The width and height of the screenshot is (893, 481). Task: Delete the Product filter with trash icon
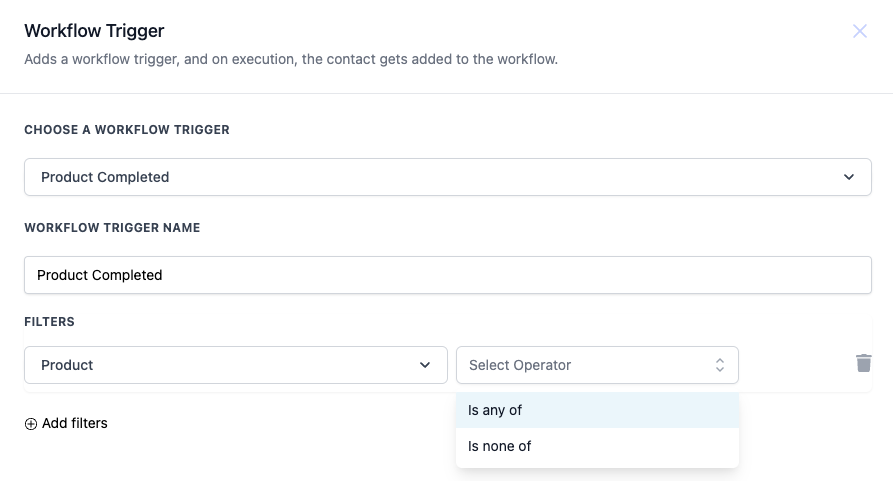pos(864,363)
